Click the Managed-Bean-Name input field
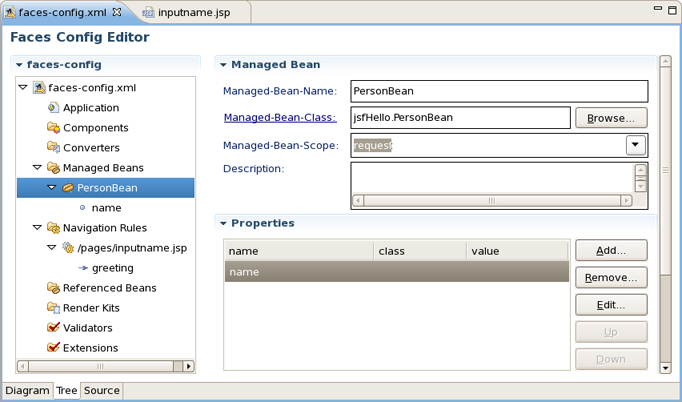Viewport: 682px width, 402px height. (499, 91)
